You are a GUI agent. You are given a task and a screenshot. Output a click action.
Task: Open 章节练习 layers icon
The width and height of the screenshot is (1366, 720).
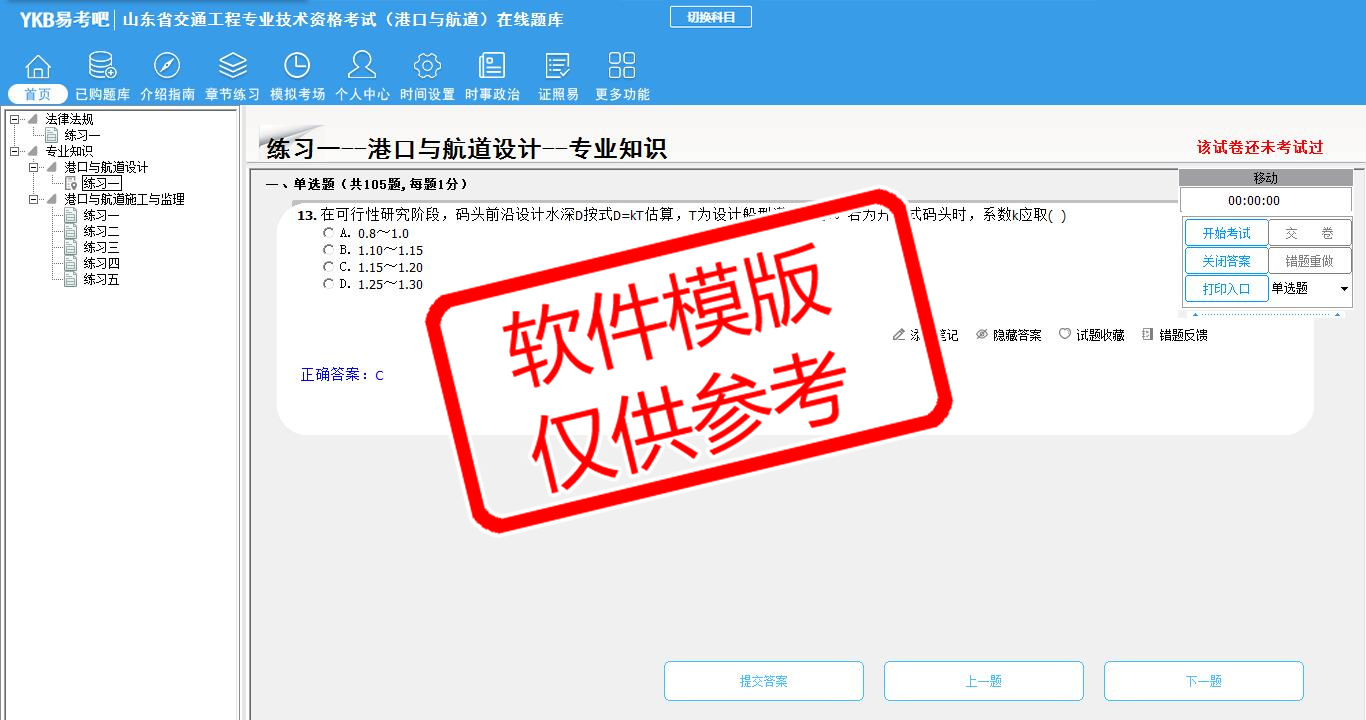point(232,67)
